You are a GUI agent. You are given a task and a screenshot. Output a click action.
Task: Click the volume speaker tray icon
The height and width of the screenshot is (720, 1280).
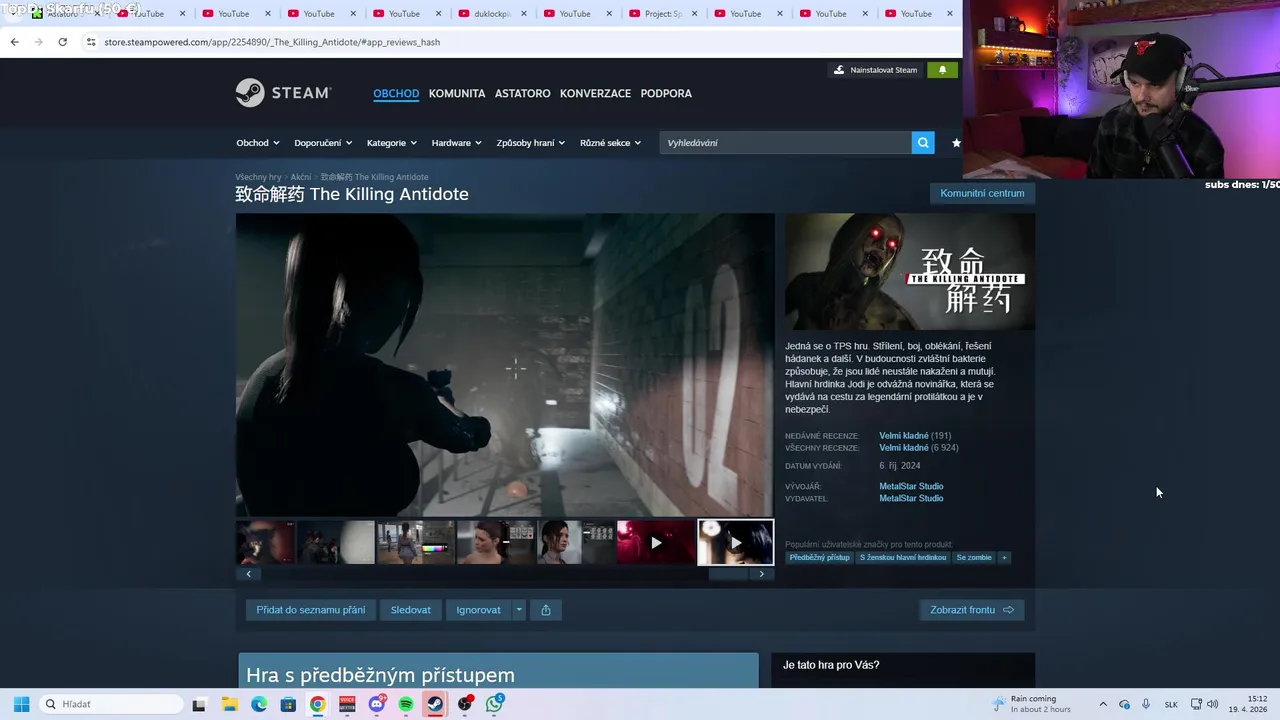pyautogui.click(x=1212, y=704)
